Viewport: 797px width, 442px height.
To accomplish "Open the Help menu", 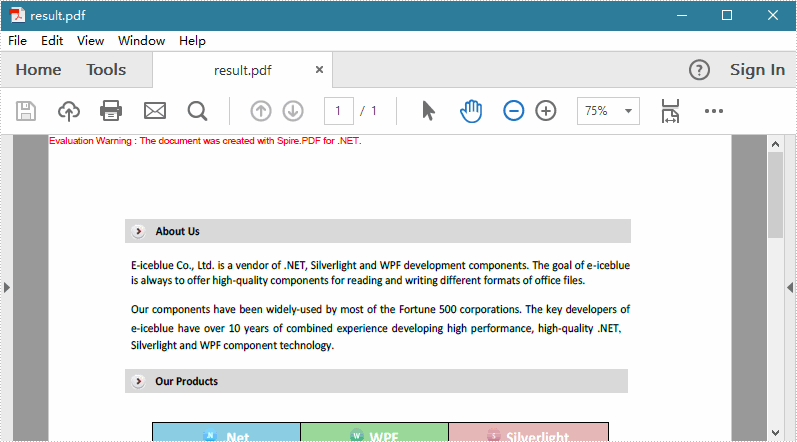I will tap(192, 41).
